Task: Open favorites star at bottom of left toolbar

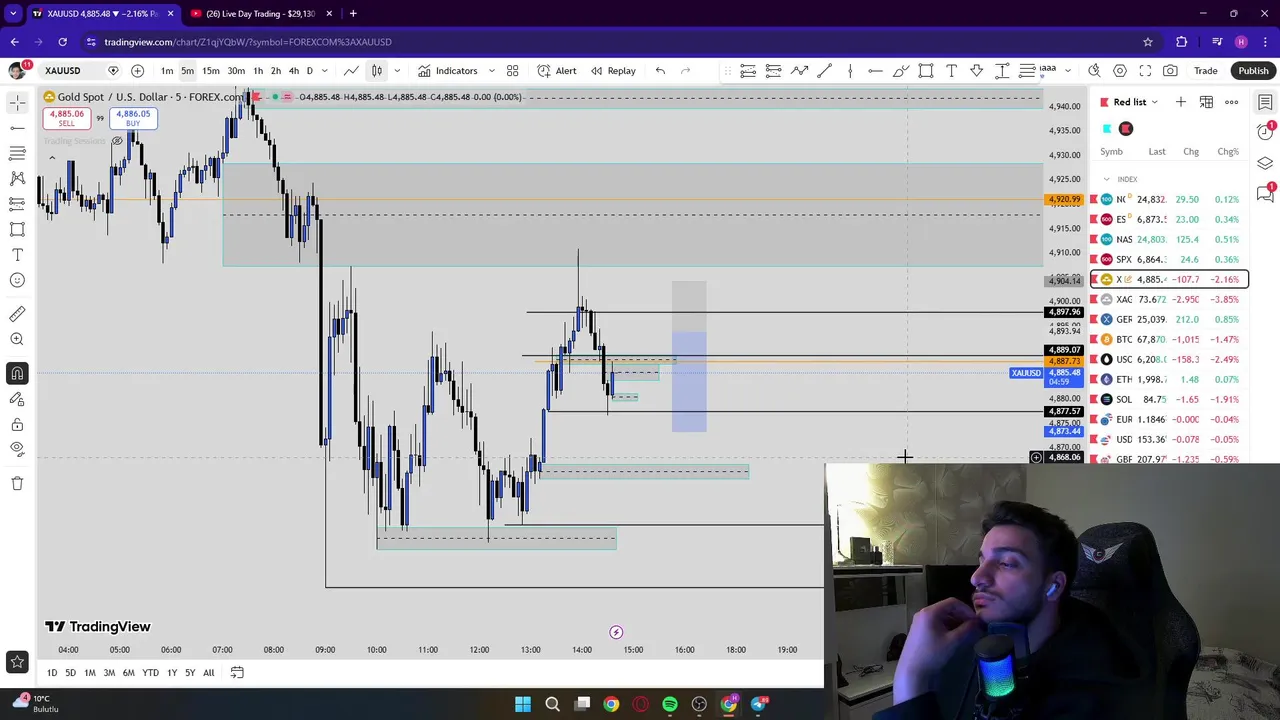Action: (x=17, y=661)
